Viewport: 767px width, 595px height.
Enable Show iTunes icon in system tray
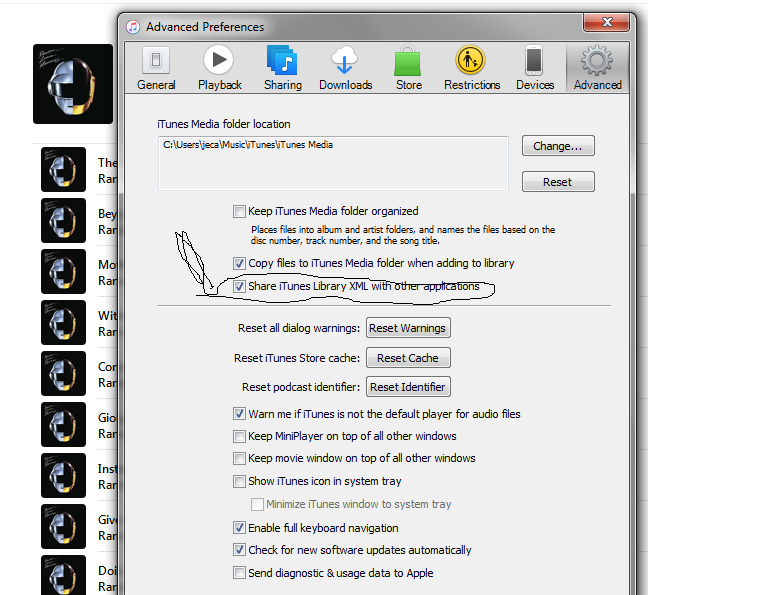click(x=239, y=481)
